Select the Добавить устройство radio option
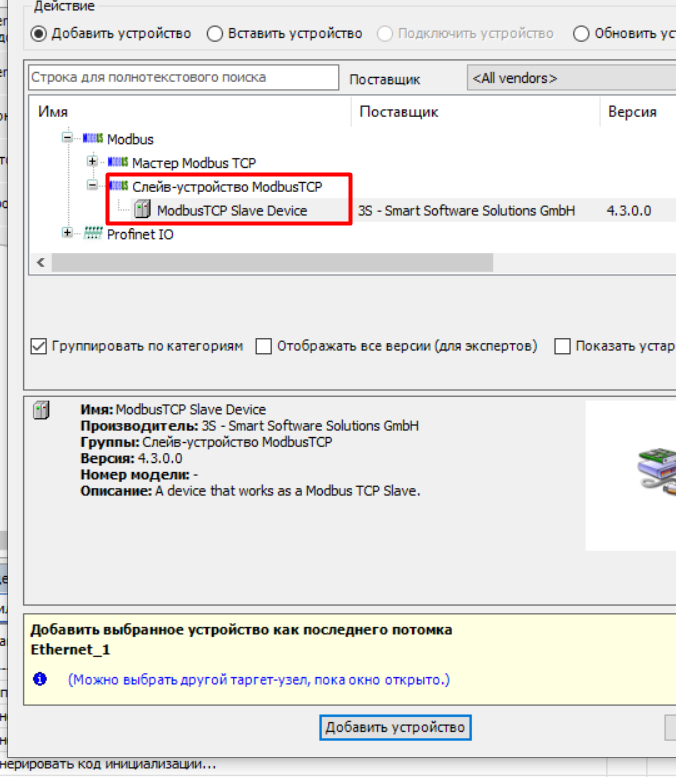This screenshot has width=676, height=777. click(x=39, y=34)
